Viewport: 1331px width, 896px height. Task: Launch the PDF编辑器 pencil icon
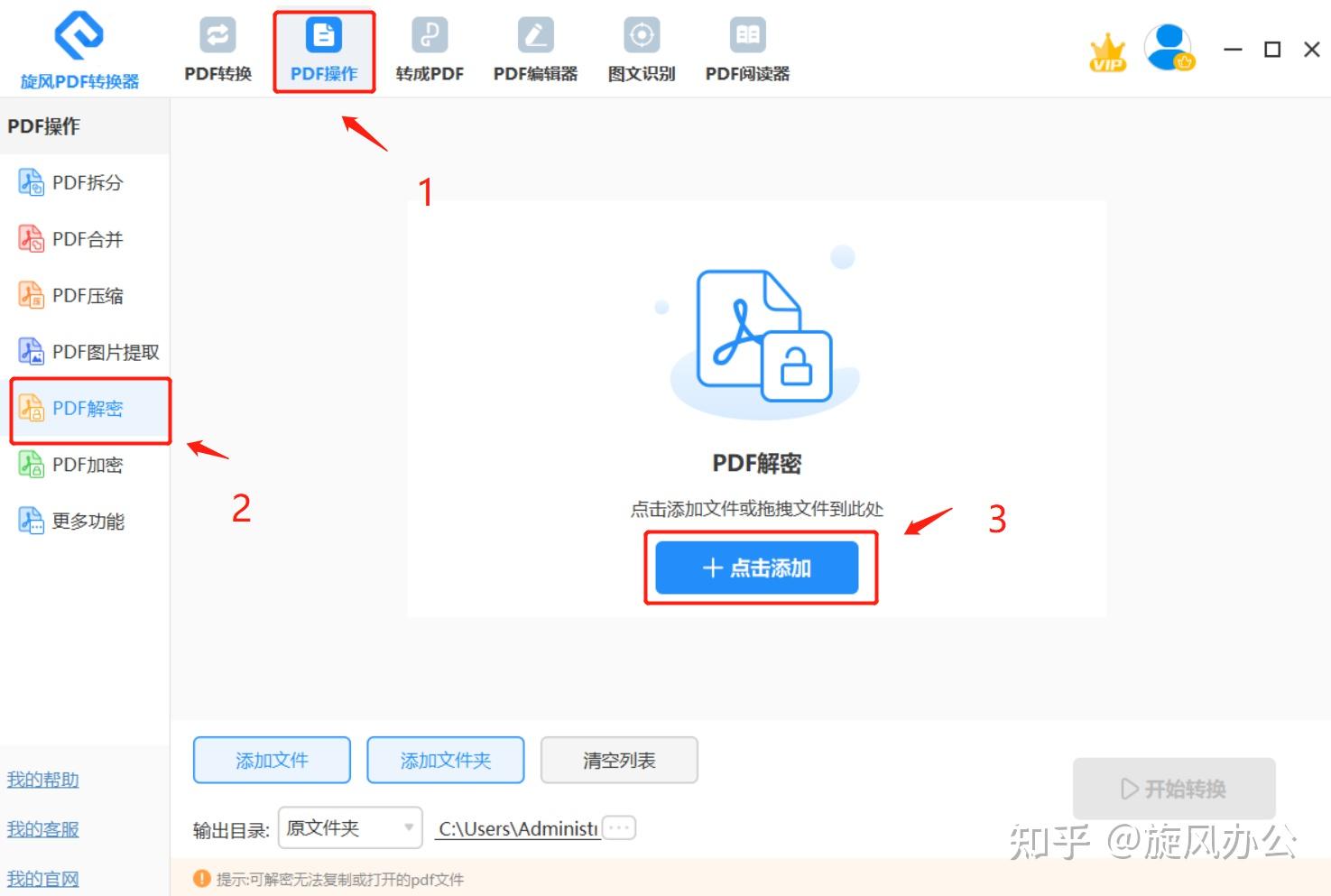pyautogui.click(x=535, y=35)
